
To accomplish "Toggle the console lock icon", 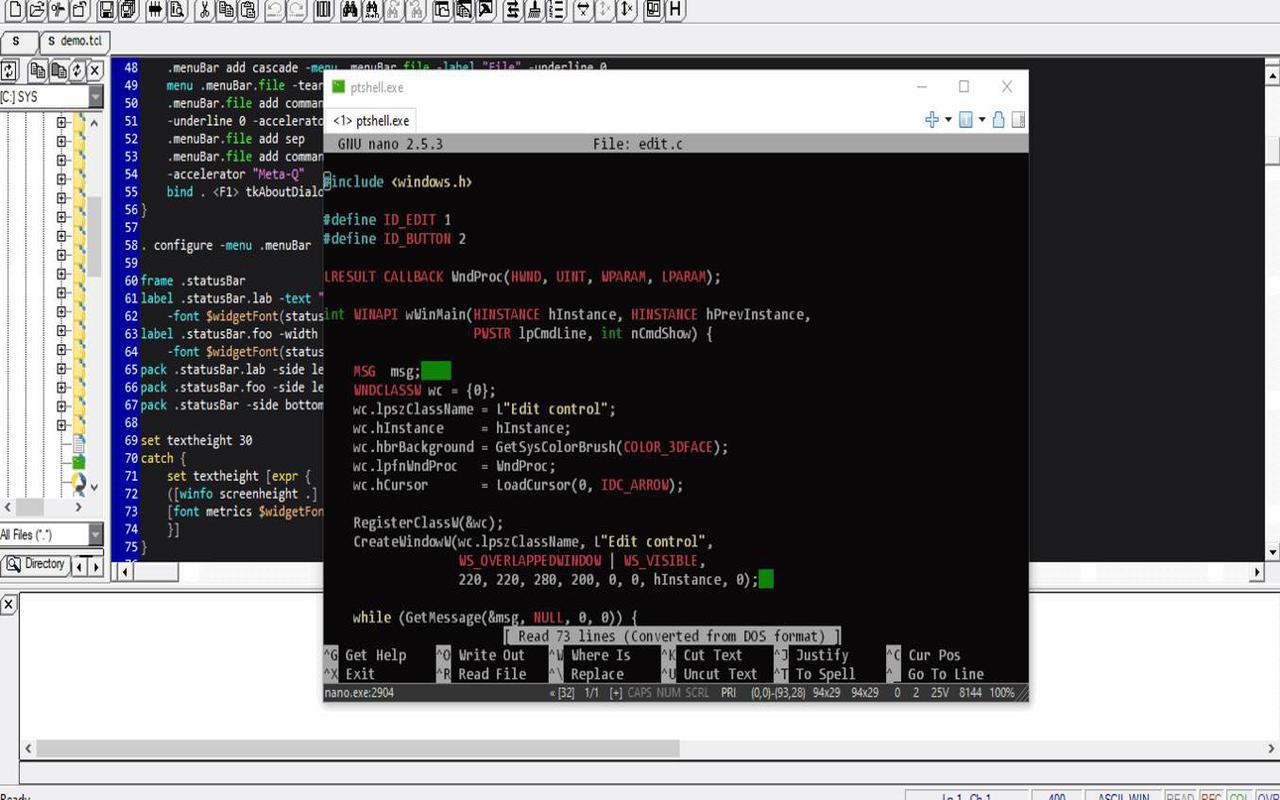I will (x=999, y=120).
